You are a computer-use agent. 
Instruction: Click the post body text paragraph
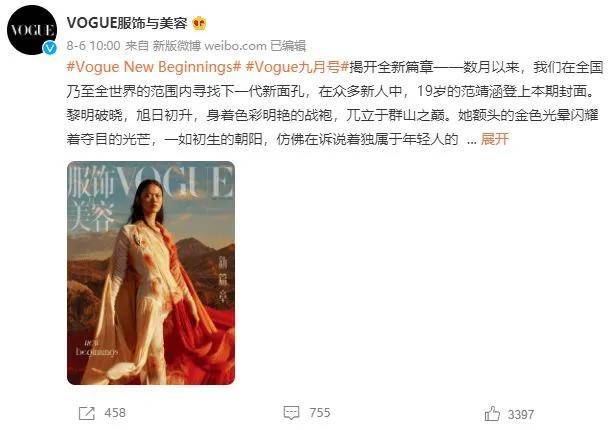[x=335, y=103]
